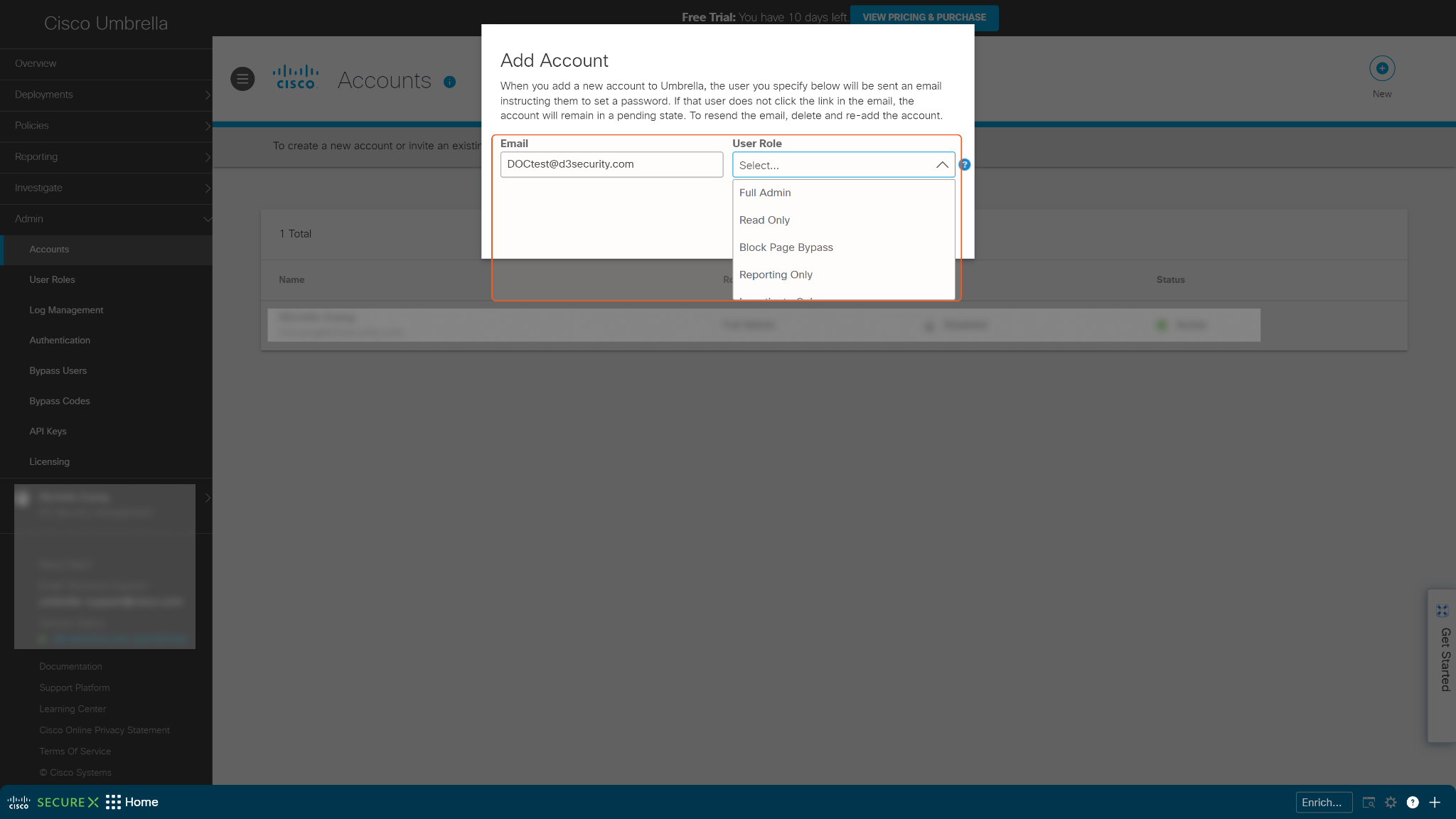
Task: Open the SecureX apps grid icon
Action: pyautogui.click(x=113, y=802)
